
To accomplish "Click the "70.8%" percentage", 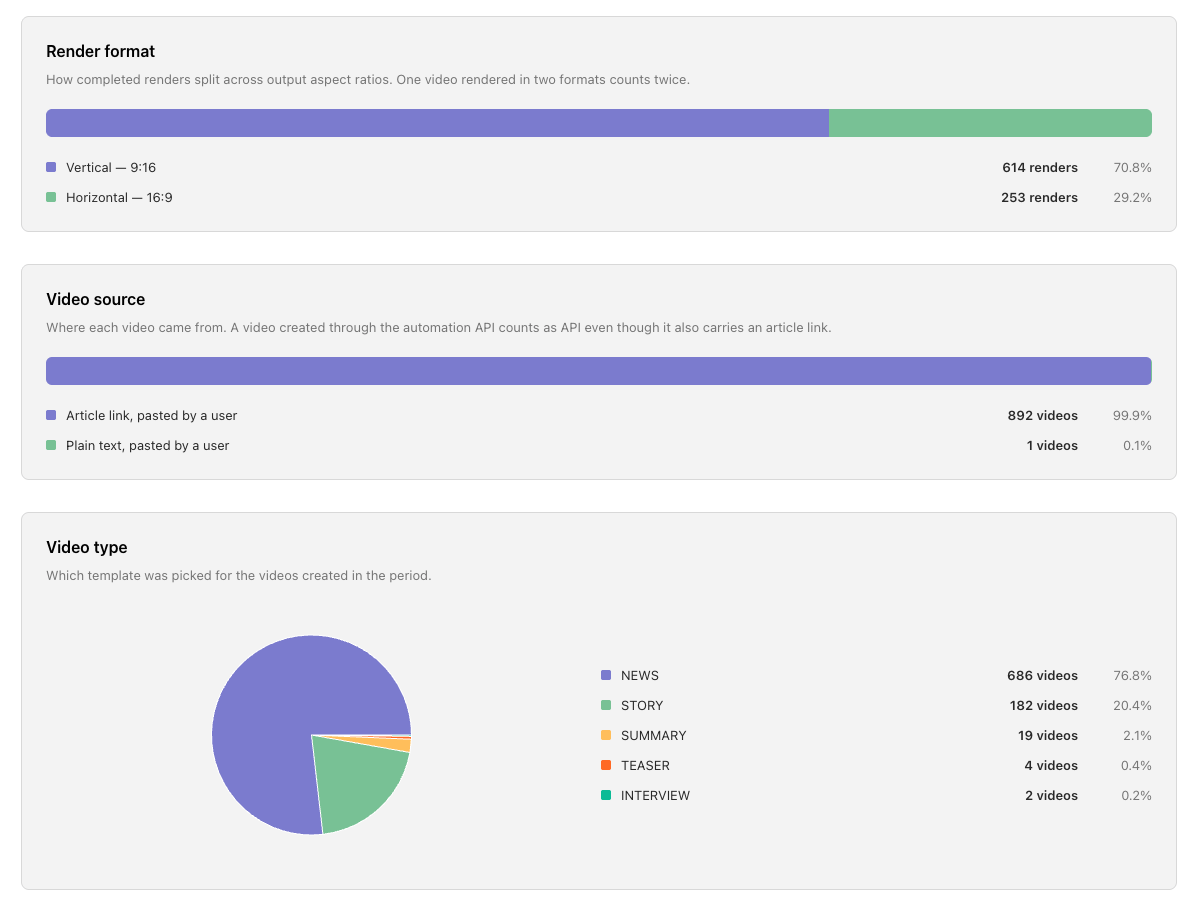I will tap(1133, 167).
